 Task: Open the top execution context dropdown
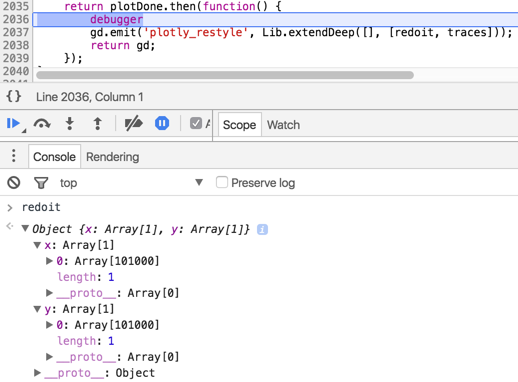click(132, 183)
